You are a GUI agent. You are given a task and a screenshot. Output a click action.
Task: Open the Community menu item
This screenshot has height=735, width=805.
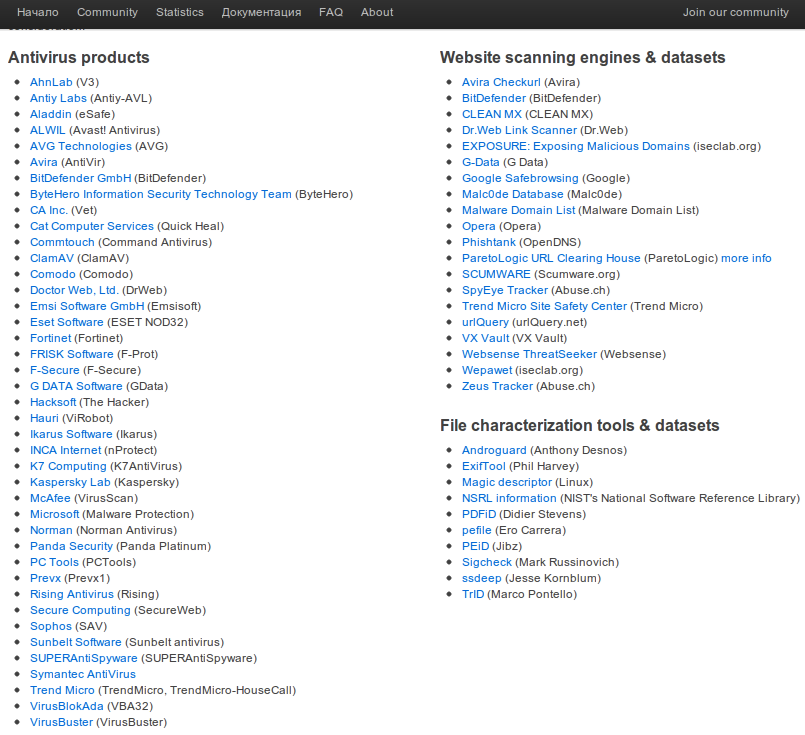point(107,12)
